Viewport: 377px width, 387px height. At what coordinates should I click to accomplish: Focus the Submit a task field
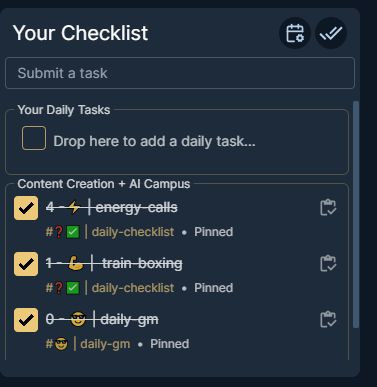[180, 73]
